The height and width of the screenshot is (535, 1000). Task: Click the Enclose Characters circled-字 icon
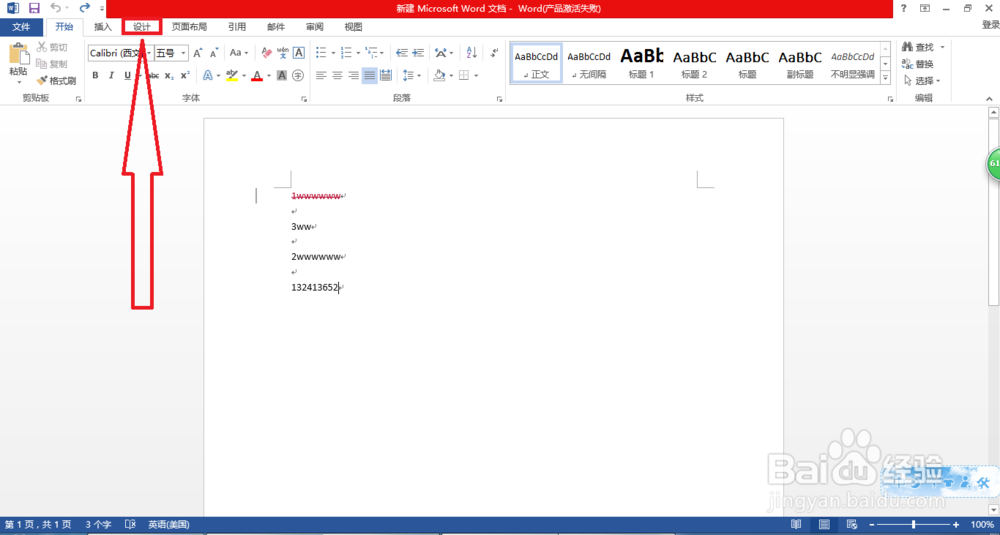pyautogui.click(x=298, y=75)
